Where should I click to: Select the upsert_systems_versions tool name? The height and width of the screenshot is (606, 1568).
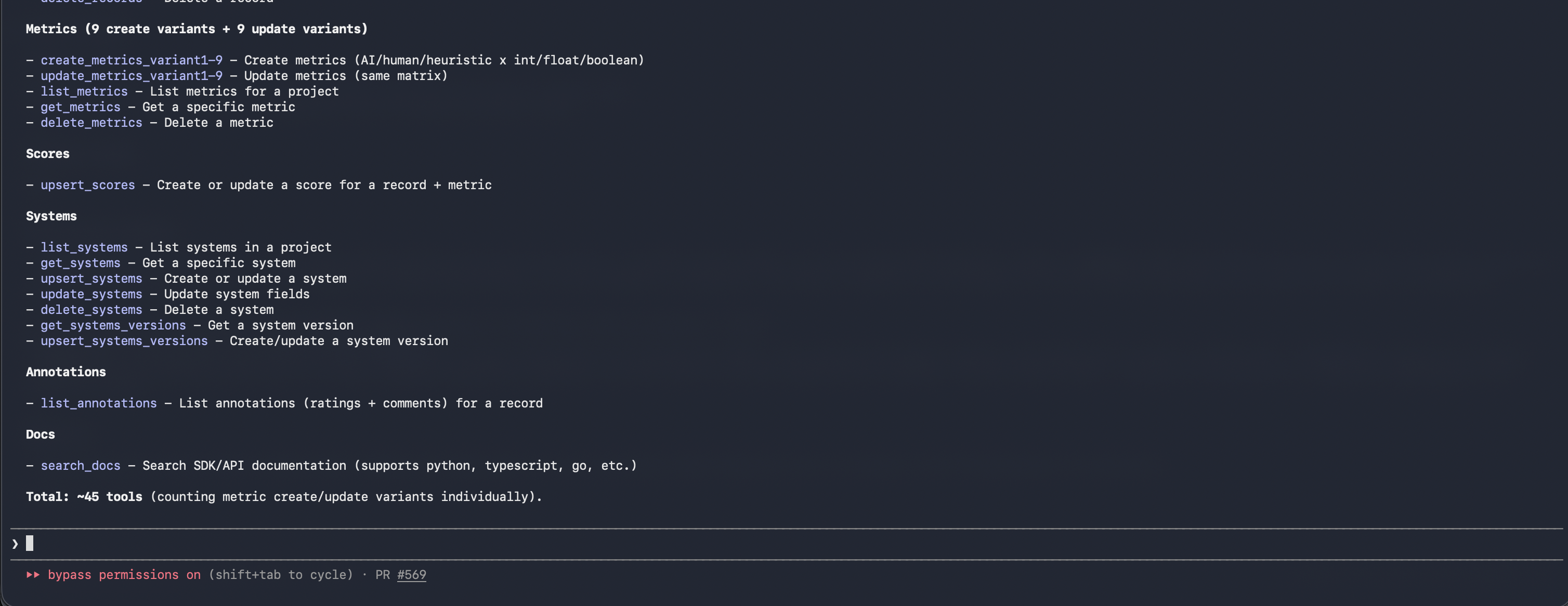124,341
